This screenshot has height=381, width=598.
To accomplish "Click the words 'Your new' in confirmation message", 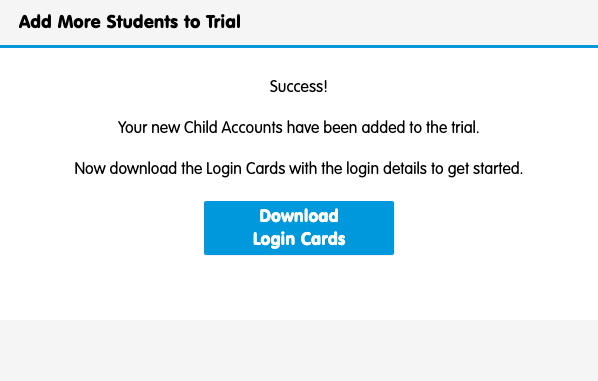I will click(149, 127).
